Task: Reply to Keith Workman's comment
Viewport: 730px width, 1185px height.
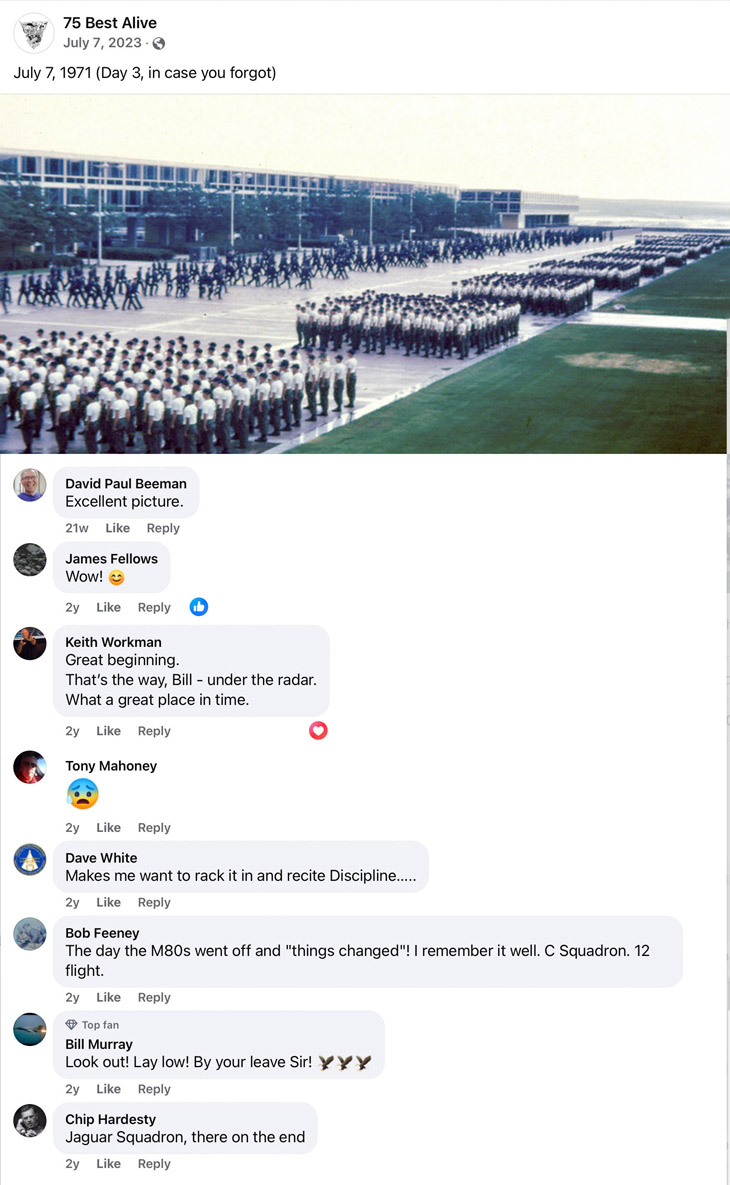Action: (154, 731)
